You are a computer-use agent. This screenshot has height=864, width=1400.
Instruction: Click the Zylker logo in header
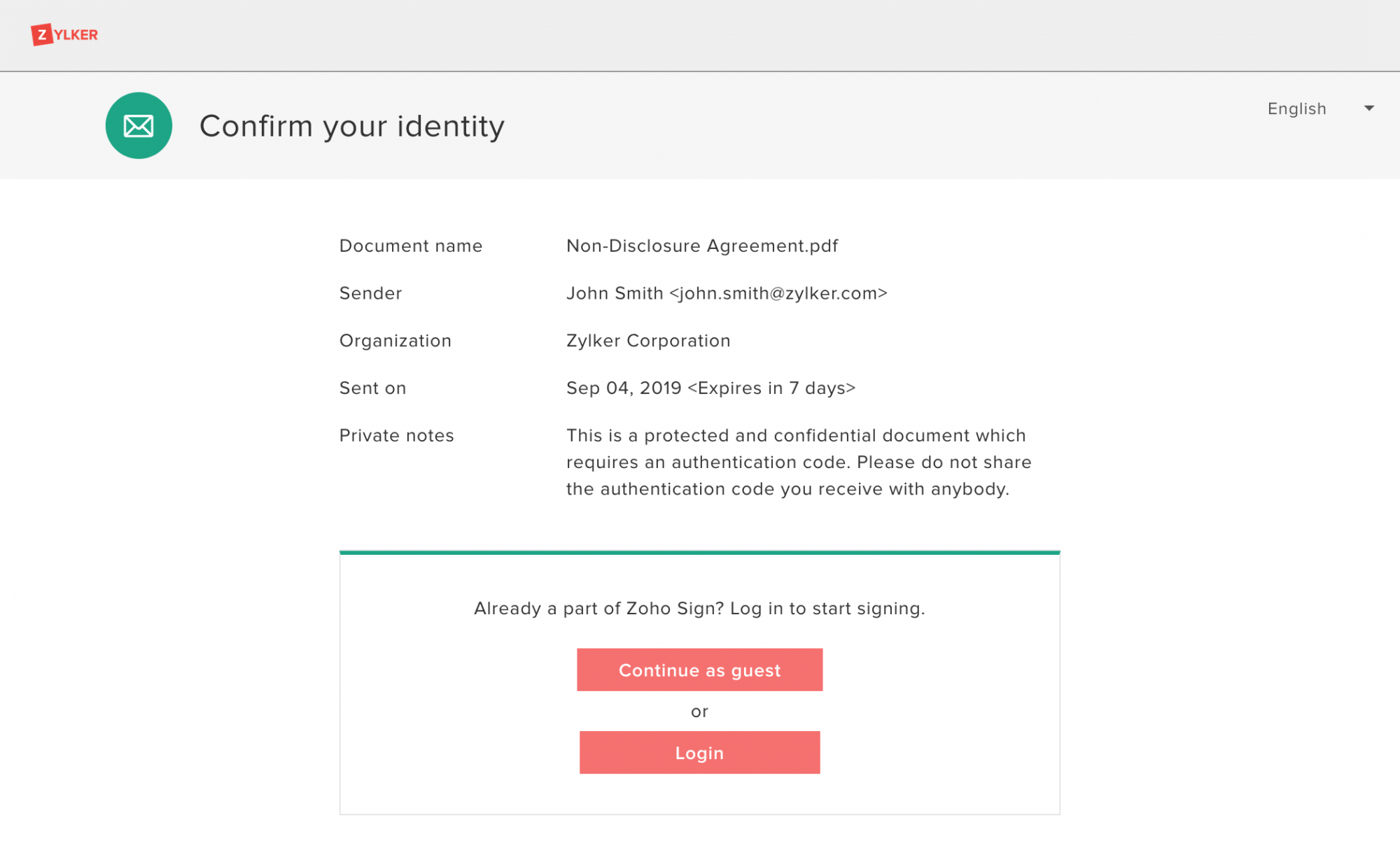click(64, 34)
